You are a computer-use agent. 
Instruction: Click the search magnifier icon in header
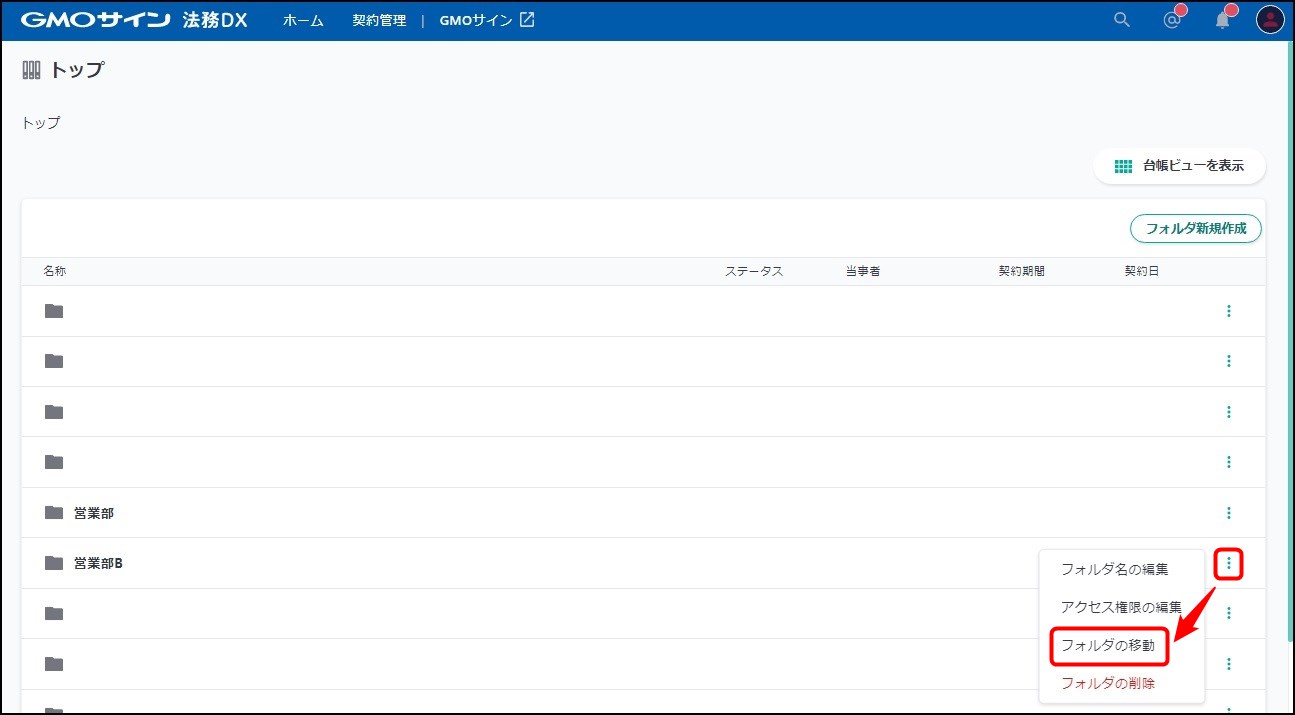1121,20
